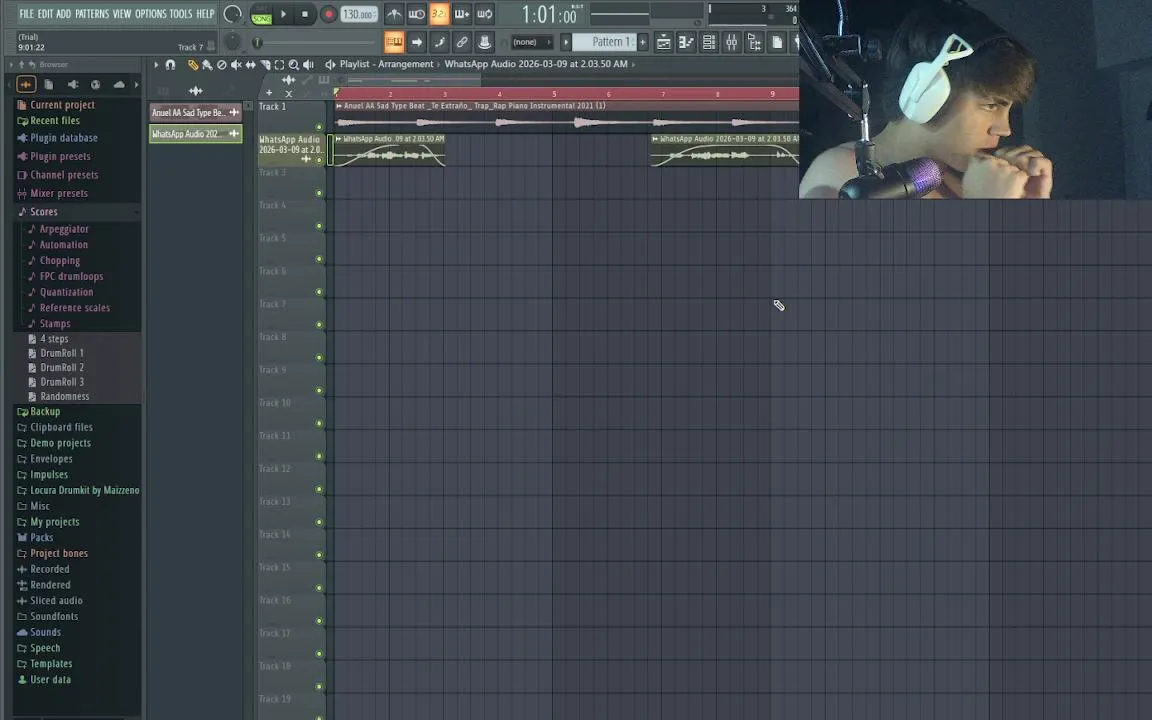Collapse the Scores folder
This screenshot has width=1152, height=720.
coord(77,212)
